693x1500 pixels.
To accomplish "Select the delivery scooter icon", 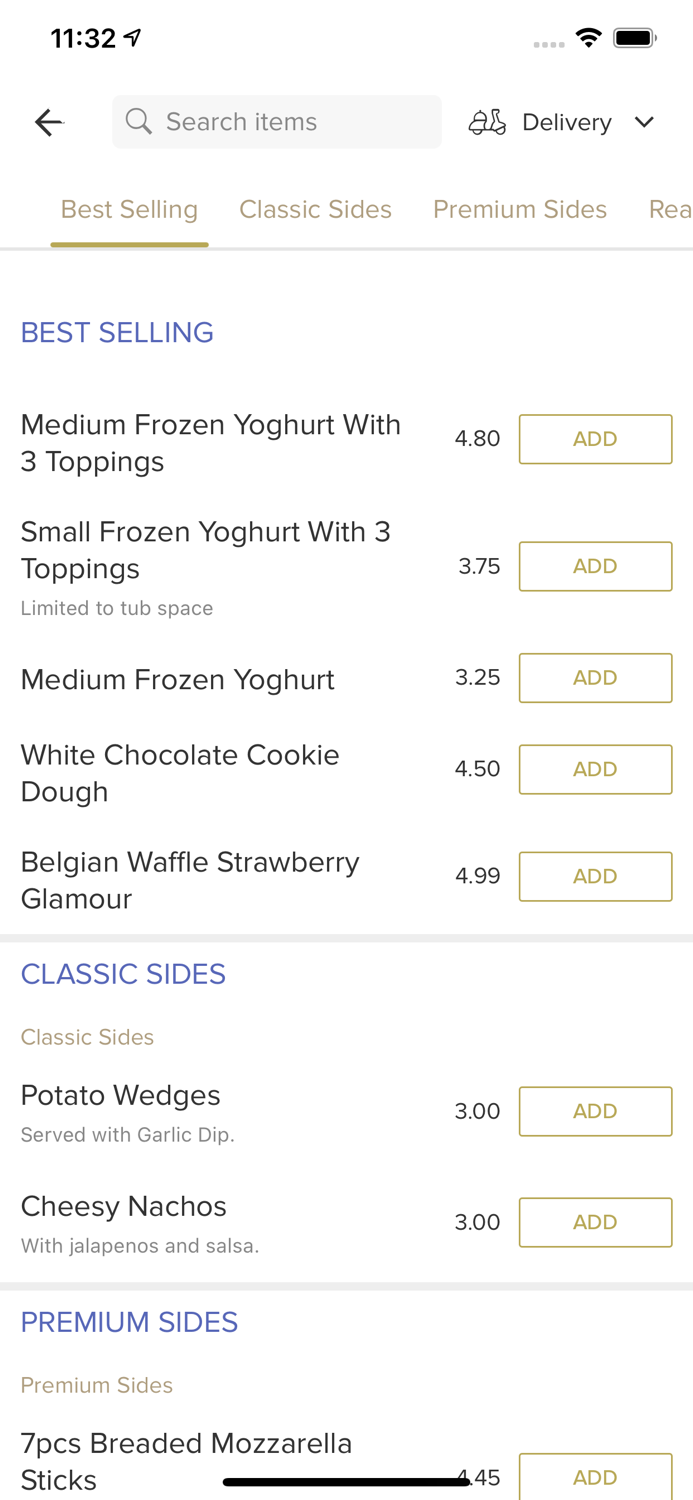I will coord(487,121).
